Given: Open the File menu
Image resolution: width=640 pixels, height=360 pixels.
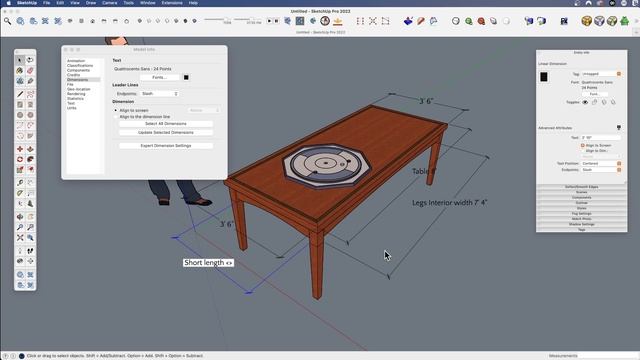Looking at the screenshot, I should [47, 3].
